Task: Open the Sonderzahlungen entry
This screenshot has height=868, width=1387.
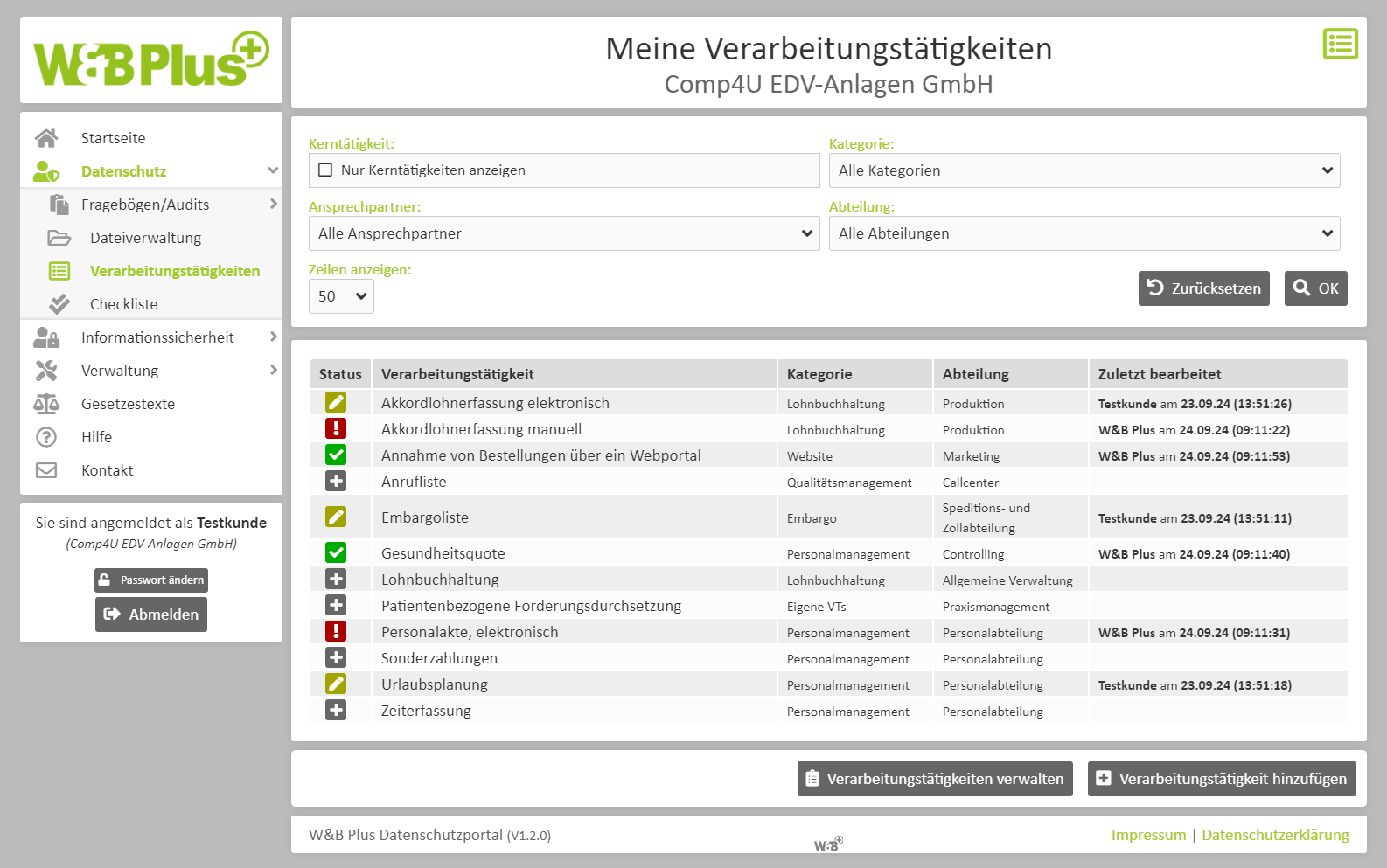Action: coord(439,658)
